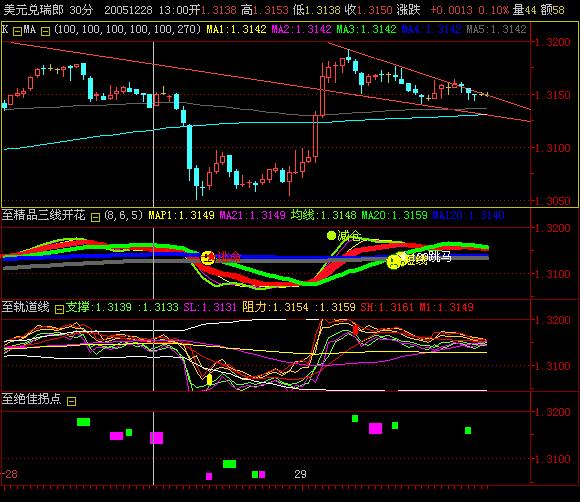This screenshot has width=580, height=502.
Task: Click the MA20:1.3159 value
Action: pos(394,215)
